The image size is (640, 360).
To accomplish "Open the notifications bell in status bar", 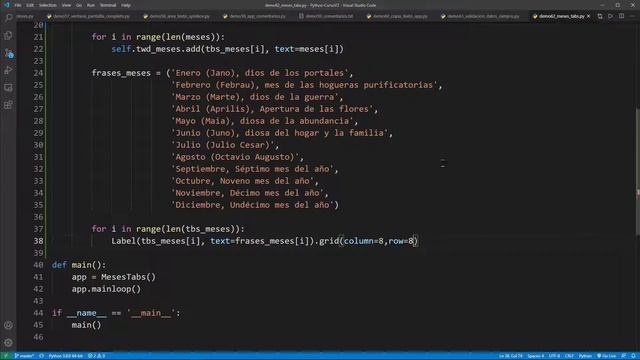I will tap(633, 356).
